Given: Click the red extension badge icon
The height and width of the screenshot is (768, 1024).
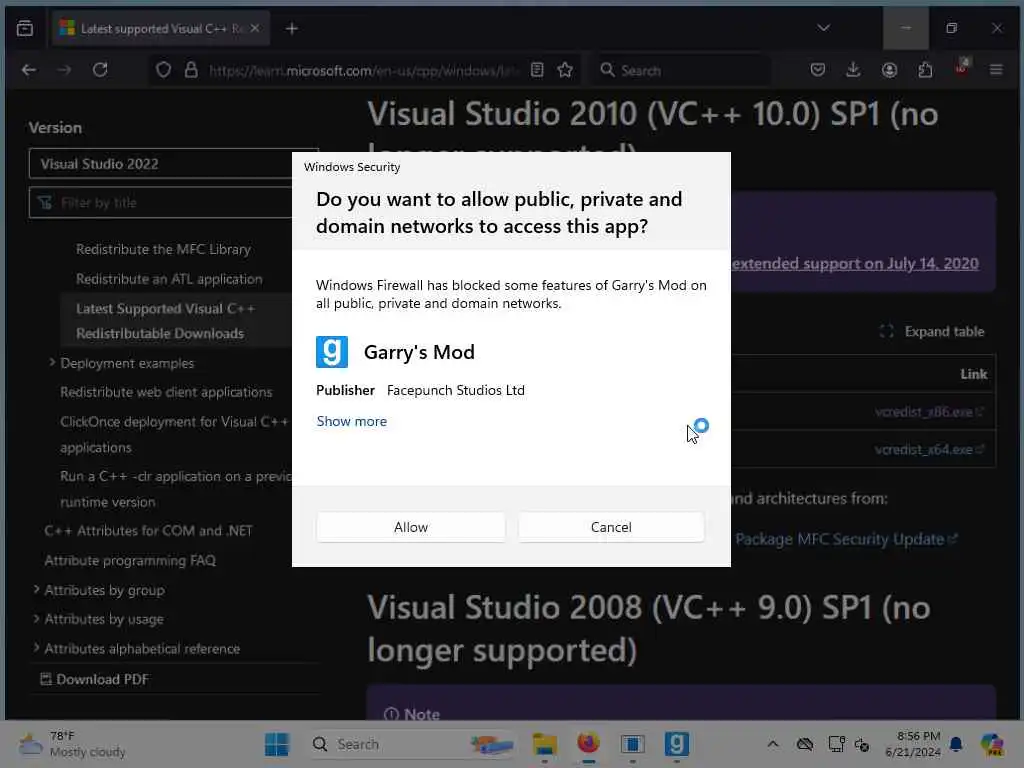Looking at the screenshot, I should pyautogui.click(x=961, y=67).
